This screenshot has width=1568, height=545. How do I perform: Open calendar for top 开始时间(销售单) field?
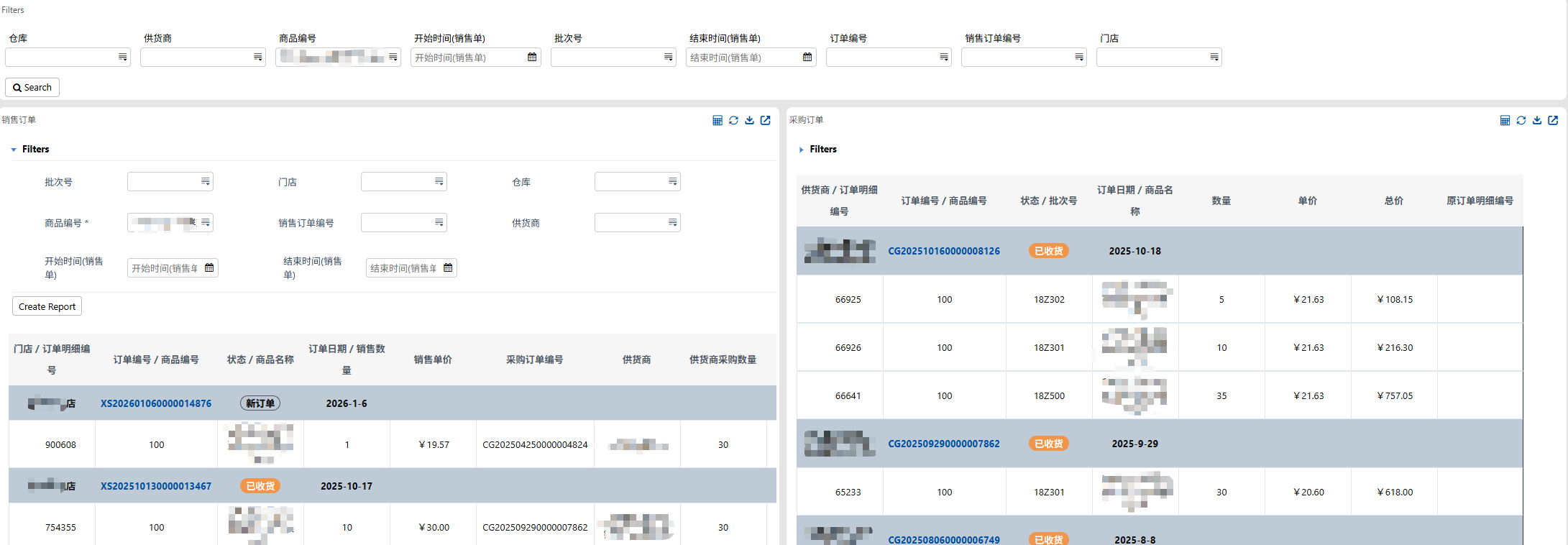532,57
